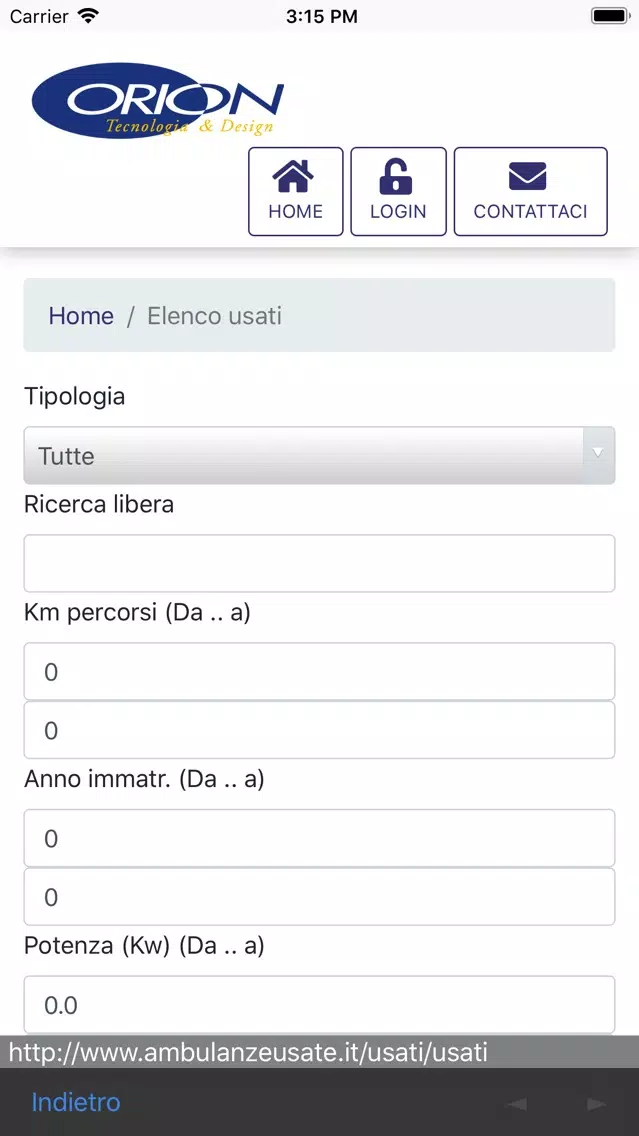This screenshot has height=1136, width=639.
Task: Click the Anno immatr. ending year field
Action: tap(320, 897)
